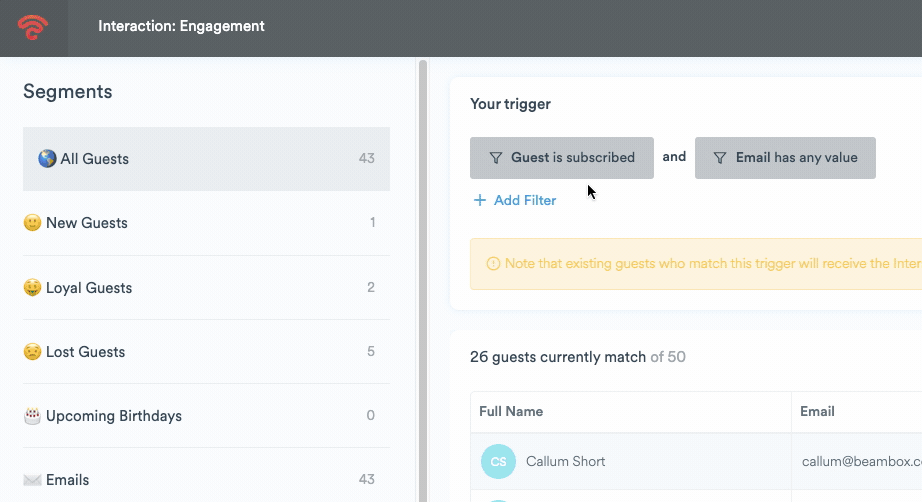922x502 pixels.
Task: Click the funnel icon on Guest filter
Action: (495, 158)
